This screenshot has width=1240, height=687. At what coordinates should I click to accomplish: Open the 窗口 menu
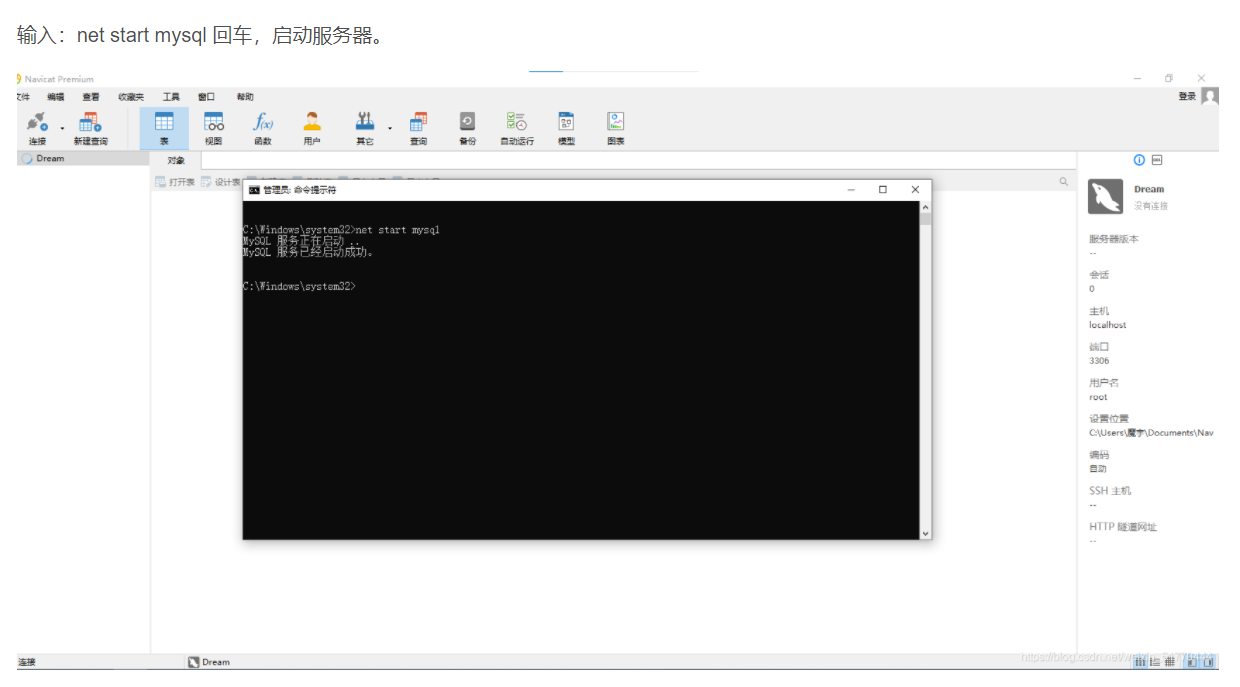(x=206, y=97)
